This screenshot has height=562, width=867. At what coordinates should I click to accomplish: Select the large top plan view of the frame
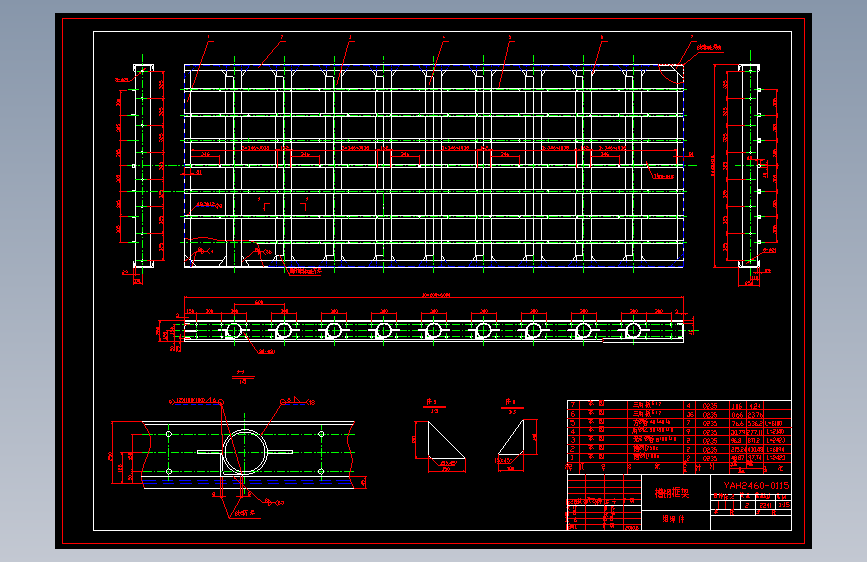pyautogui.click(x=434, y=166)
